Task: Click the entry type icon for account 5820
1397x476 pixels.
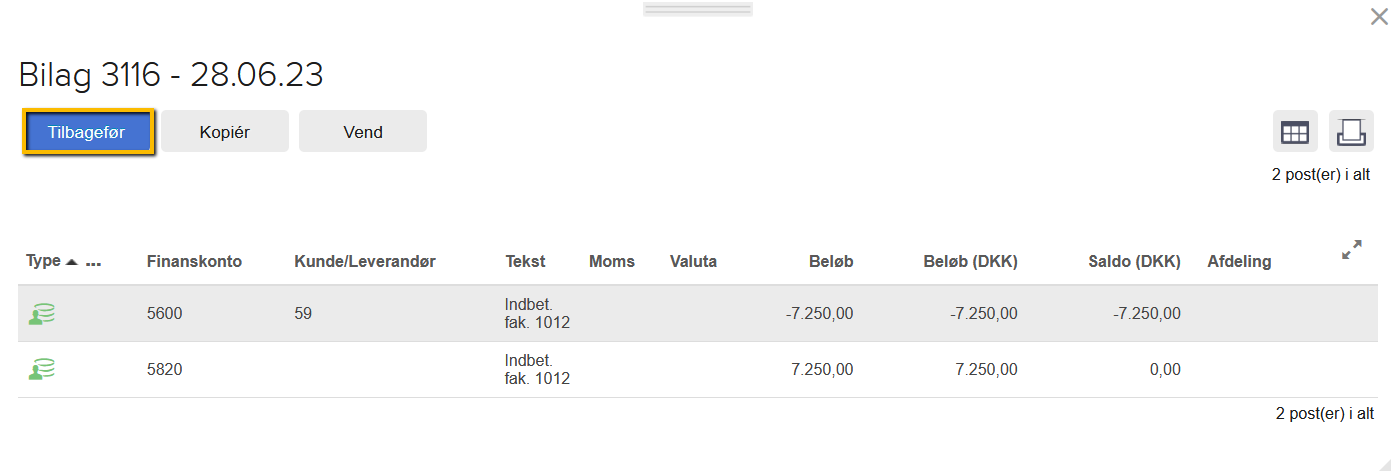Action: tap(41, 370)
